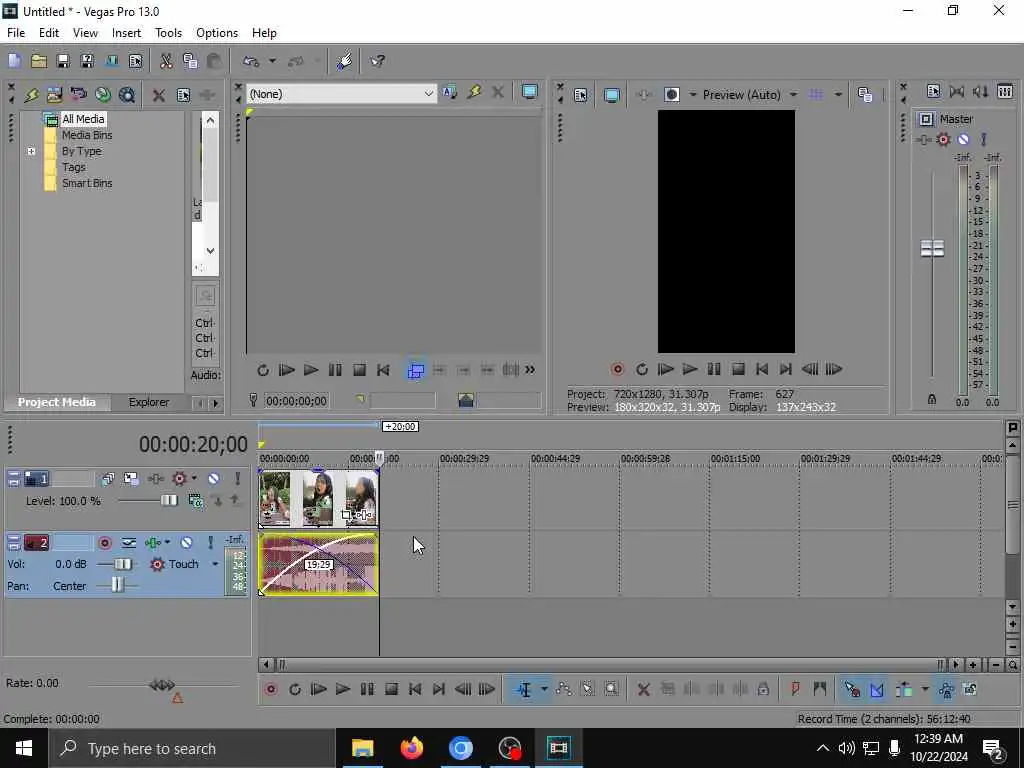Viewport: 1024px width, 768px height.
Task: Open the Normal Edit Tool dropdown arrow
Action: coord(543,689)
